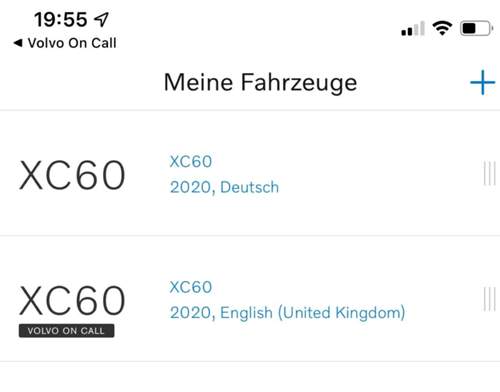The image size is (500, 392).
Task: Select the large XC60 logo in first row
Action: click(72, 175)
